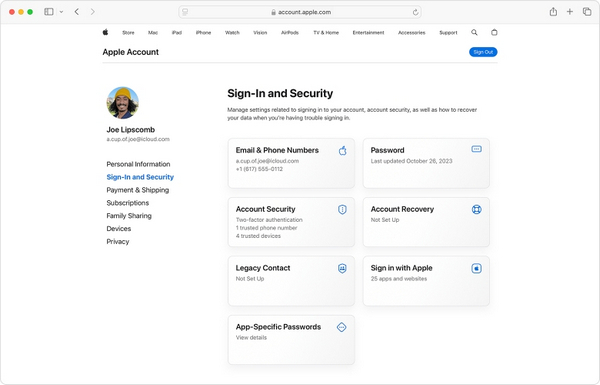Click the Apple logo in site navigation
The height and width of the screenshot is (385, 600).
point(105,32)
